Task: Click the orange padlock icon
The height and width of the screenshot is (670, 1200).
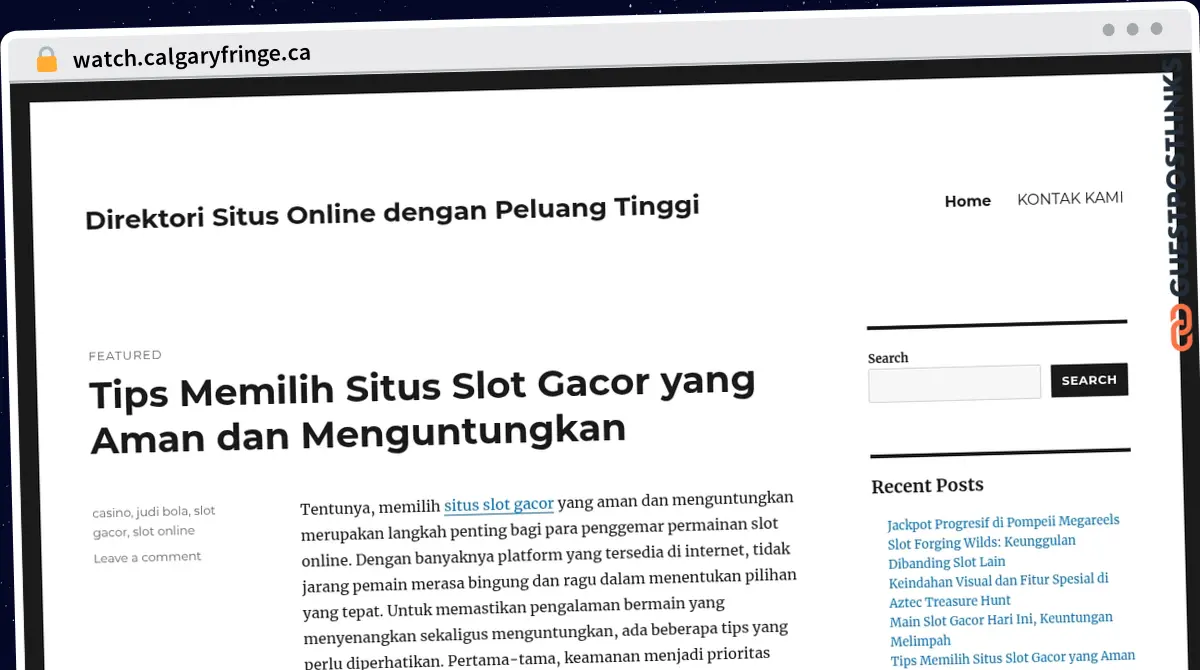Action: pos(46,59)
